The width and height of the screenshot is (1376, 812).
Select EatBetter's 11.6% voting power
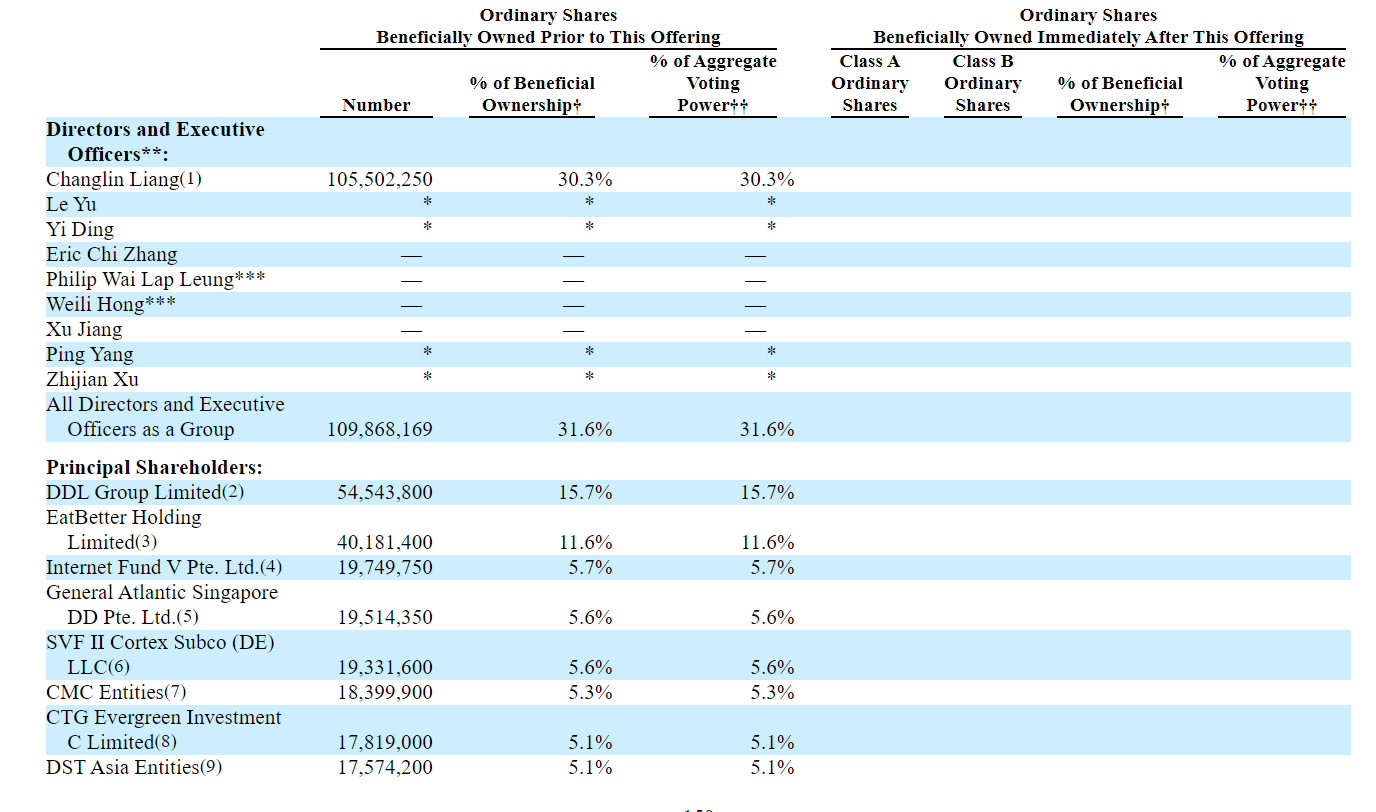[x=767, y=543]
